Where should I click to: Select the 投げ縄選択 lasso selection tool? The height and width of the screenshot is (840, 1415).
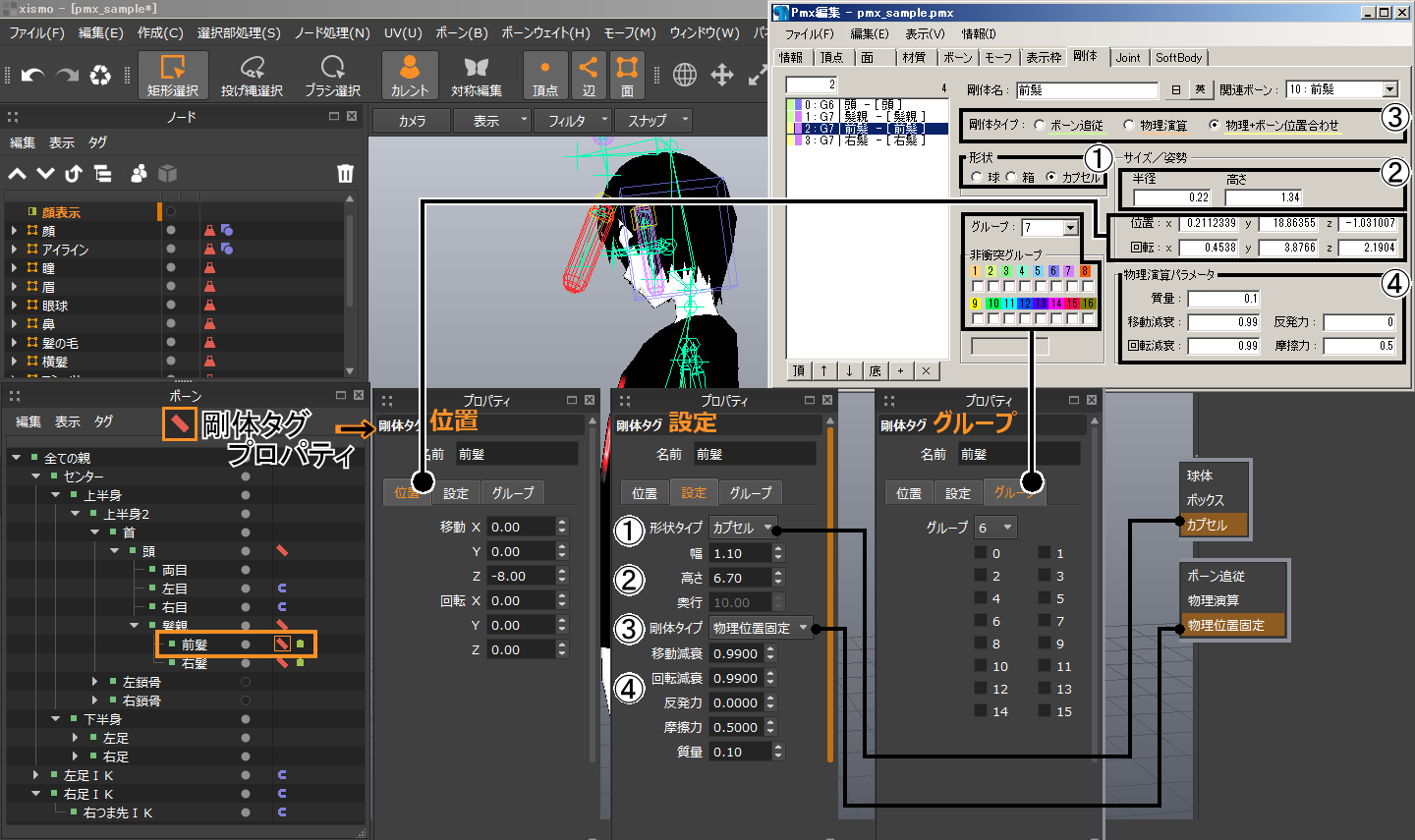(252, 75)
